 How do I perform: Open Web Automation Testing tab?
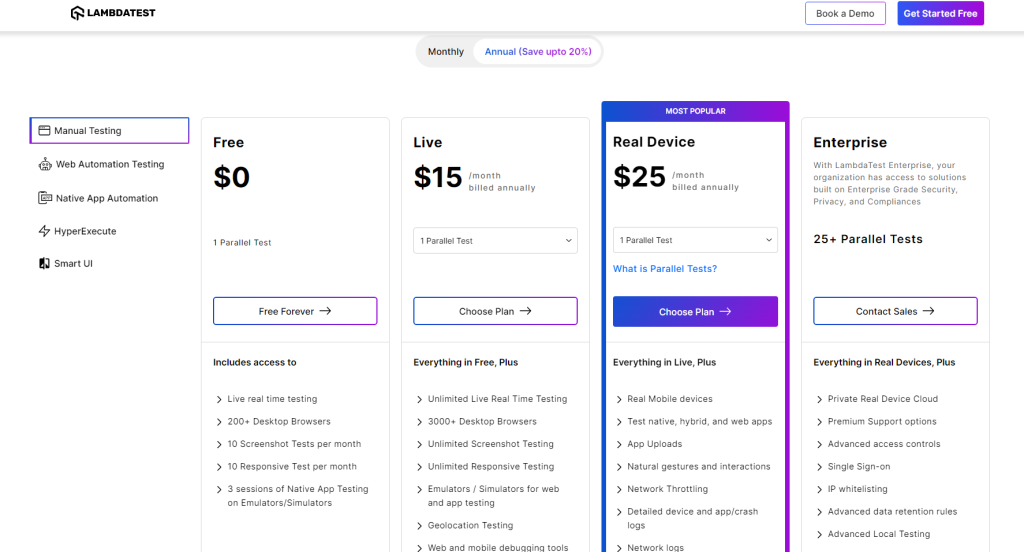(x=109, y=165)
